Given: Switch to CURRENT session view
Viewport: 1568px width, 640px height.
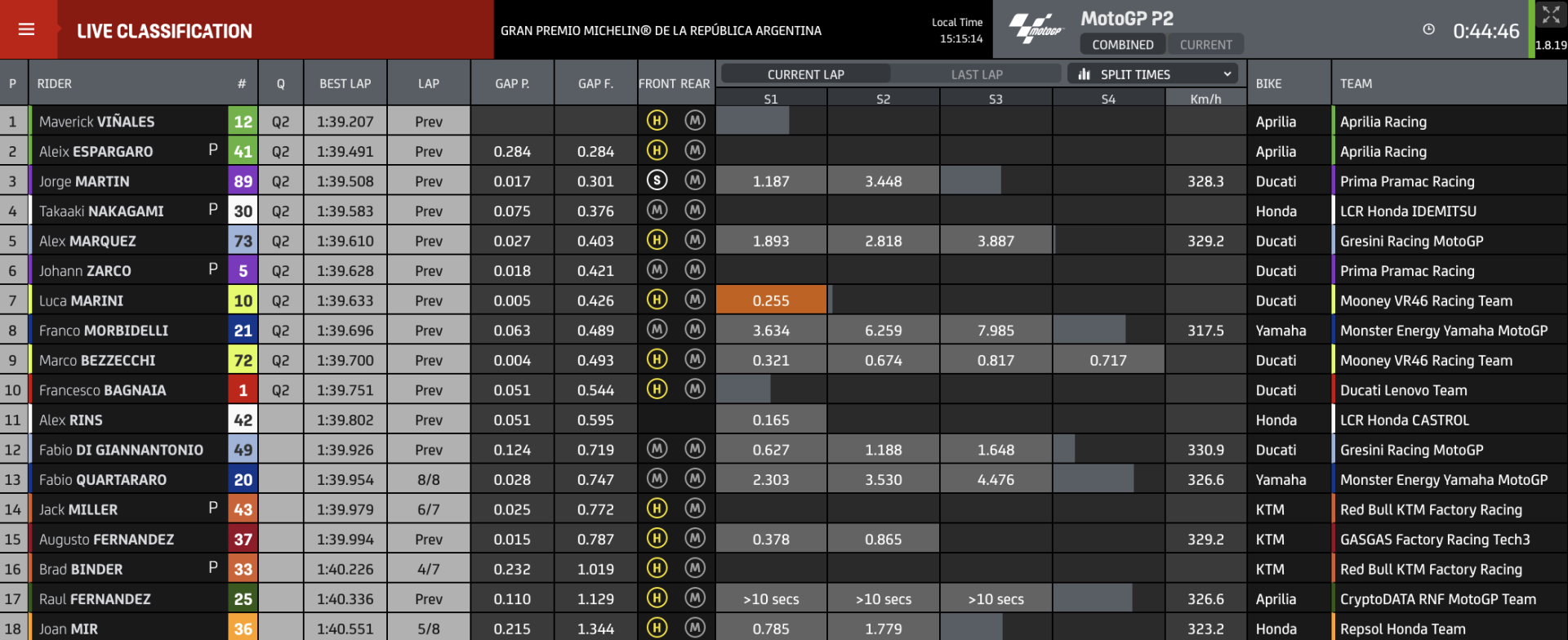Looking at the screenshot, I should pos(1205,45).
